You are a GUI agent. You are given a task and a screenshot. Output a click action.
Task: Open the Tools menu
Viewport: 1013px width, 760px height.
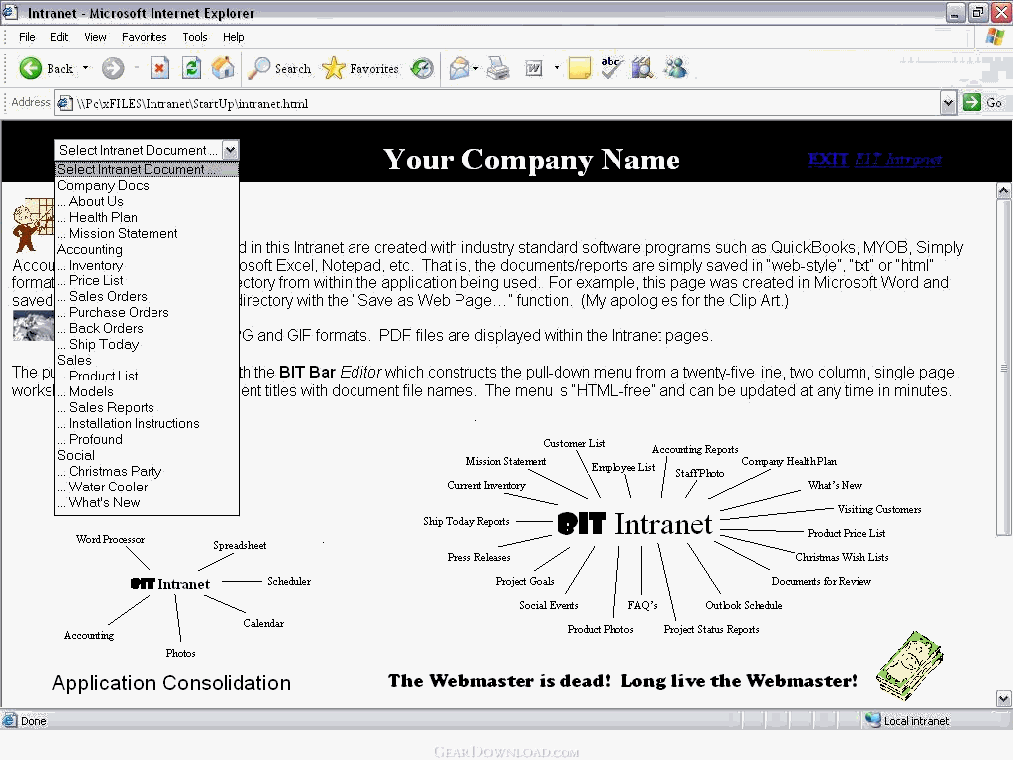coord(194,37)
